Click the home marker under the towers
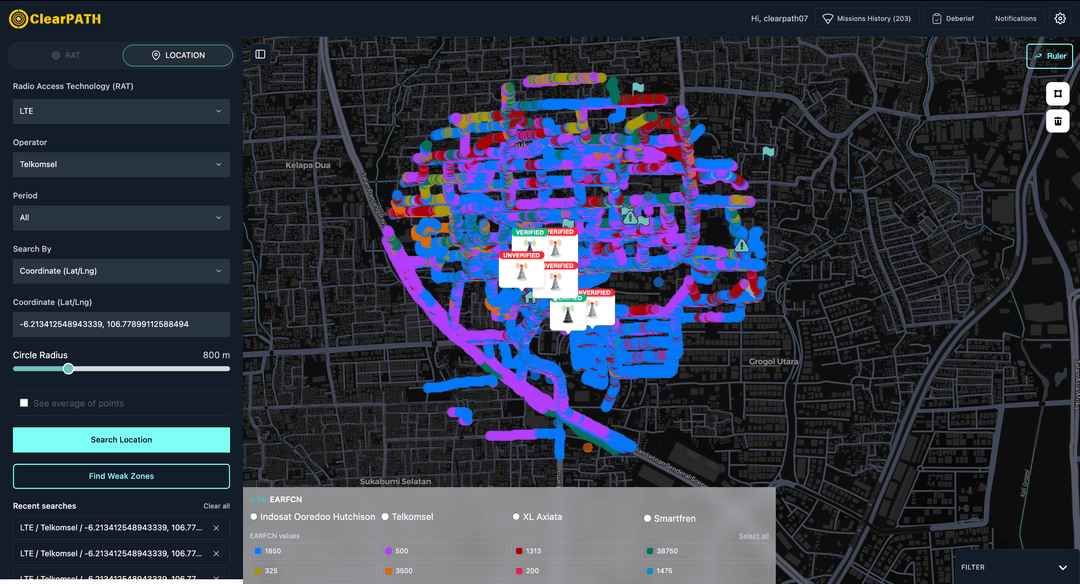This screenshot has height=584, width=1080. tap(530, 298)
